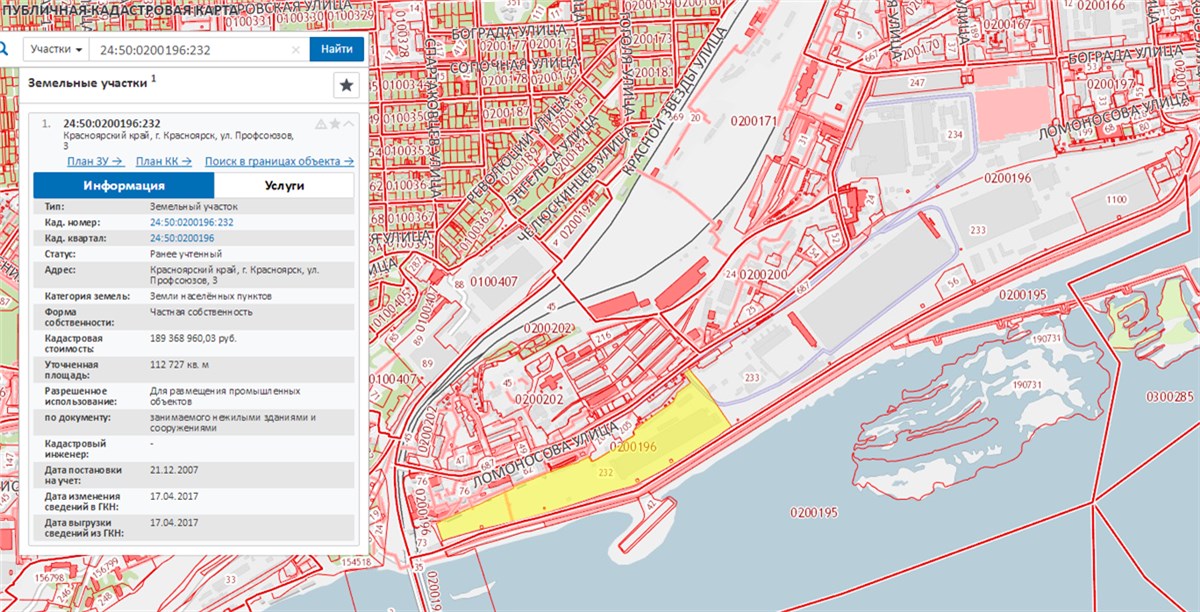Open the План ЗУ link

pos(94,161)
